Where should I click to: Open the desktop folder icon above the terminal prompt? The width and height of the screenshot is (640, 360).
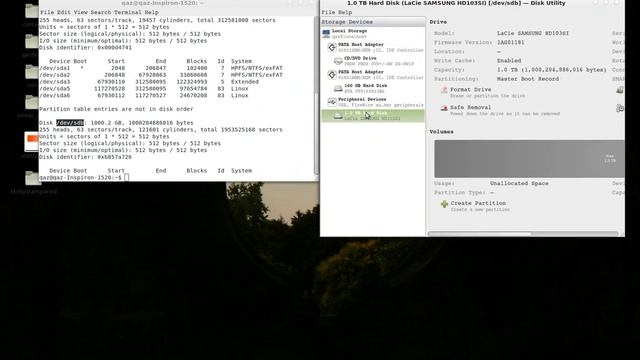coord(31,178)
